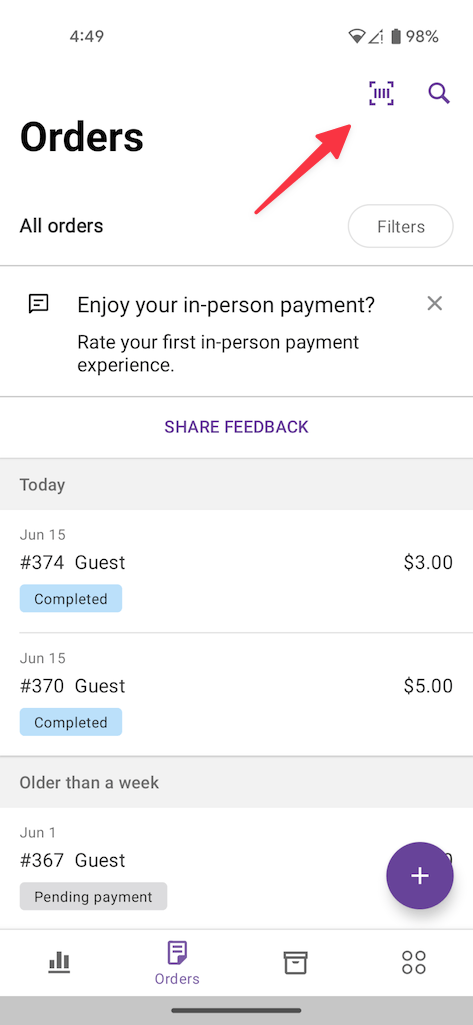Open order #374 Guest
Image resolution: width=473 pixels, height=1025 pixels.
(x=236, y=571)
